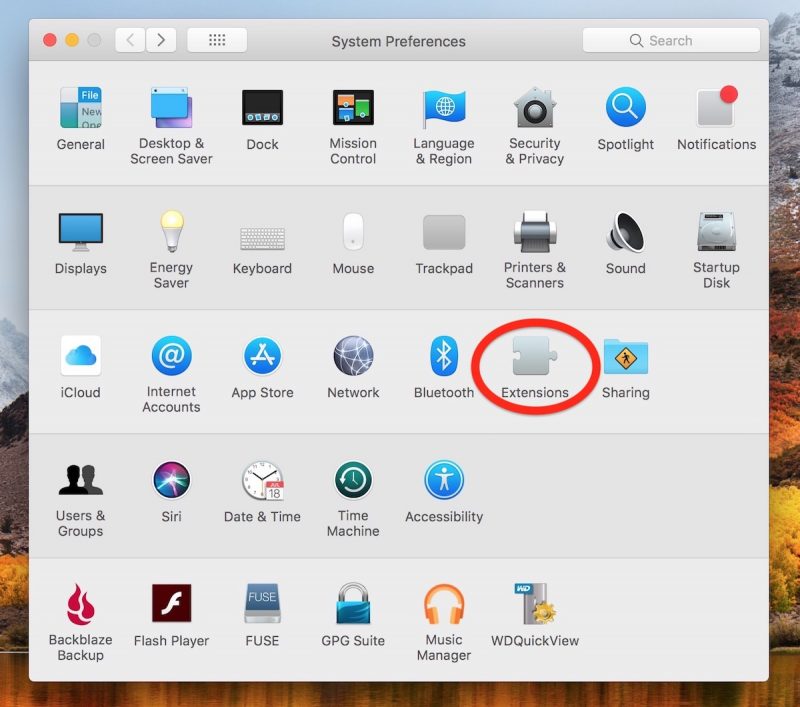The image size is (800, 707).
Task: Select the Spotlight preferences icon
Action: (625, 110)
